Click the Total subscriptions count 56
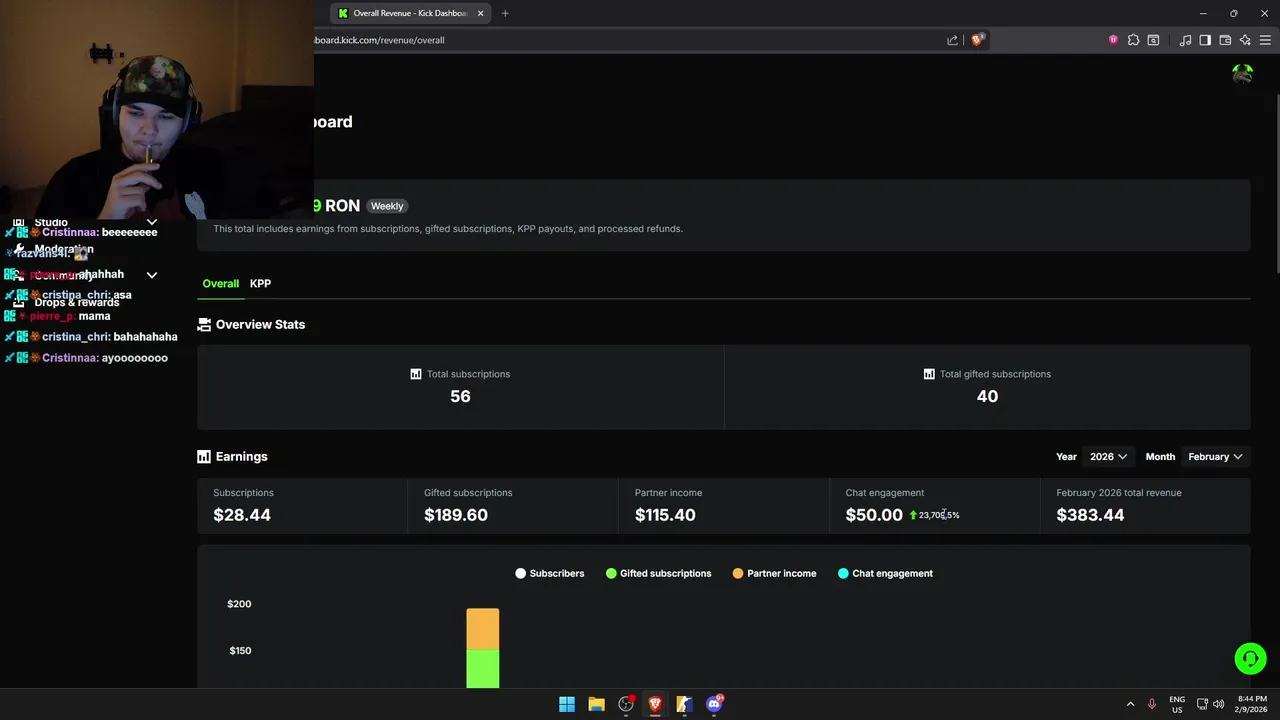The width and height of the screenshot is (1280, 720). (460, 396)
